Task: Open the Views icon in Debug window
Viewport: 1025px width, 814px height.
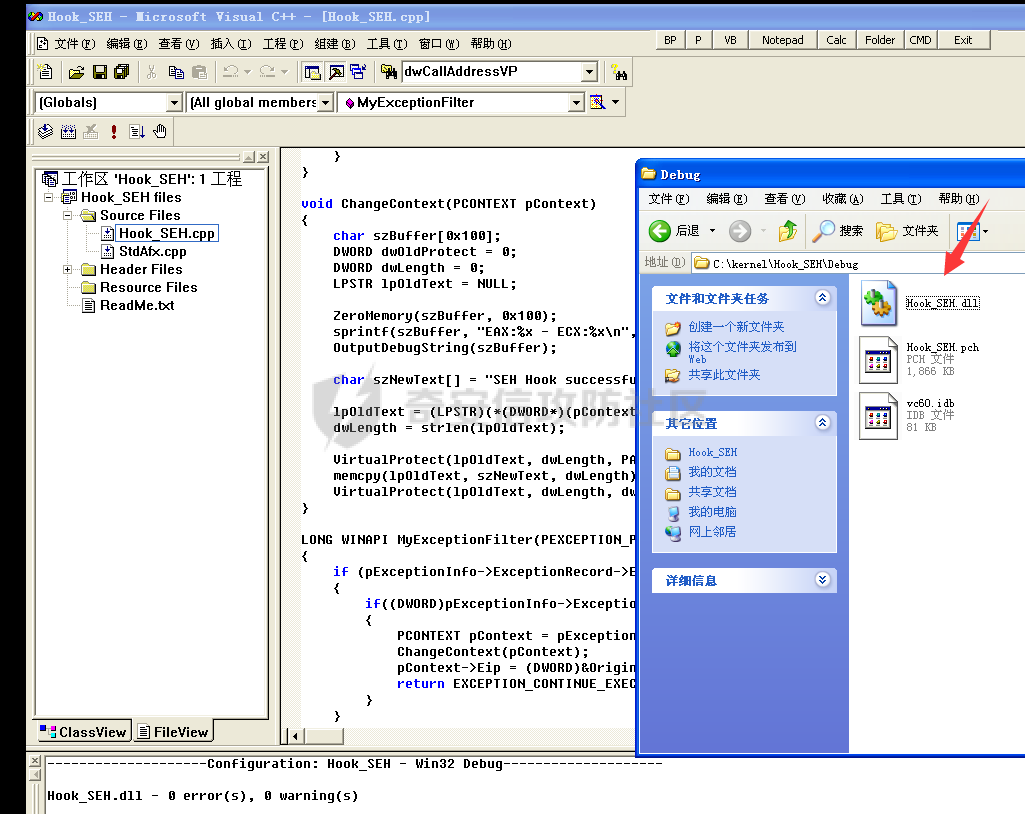Action: (x=967, y=231)
